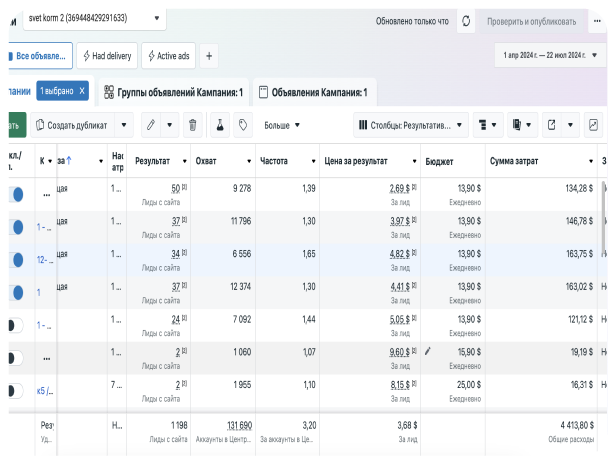Expand the date range selector
Viewport: 616px width, 464px height.
[x=552, y=53]
